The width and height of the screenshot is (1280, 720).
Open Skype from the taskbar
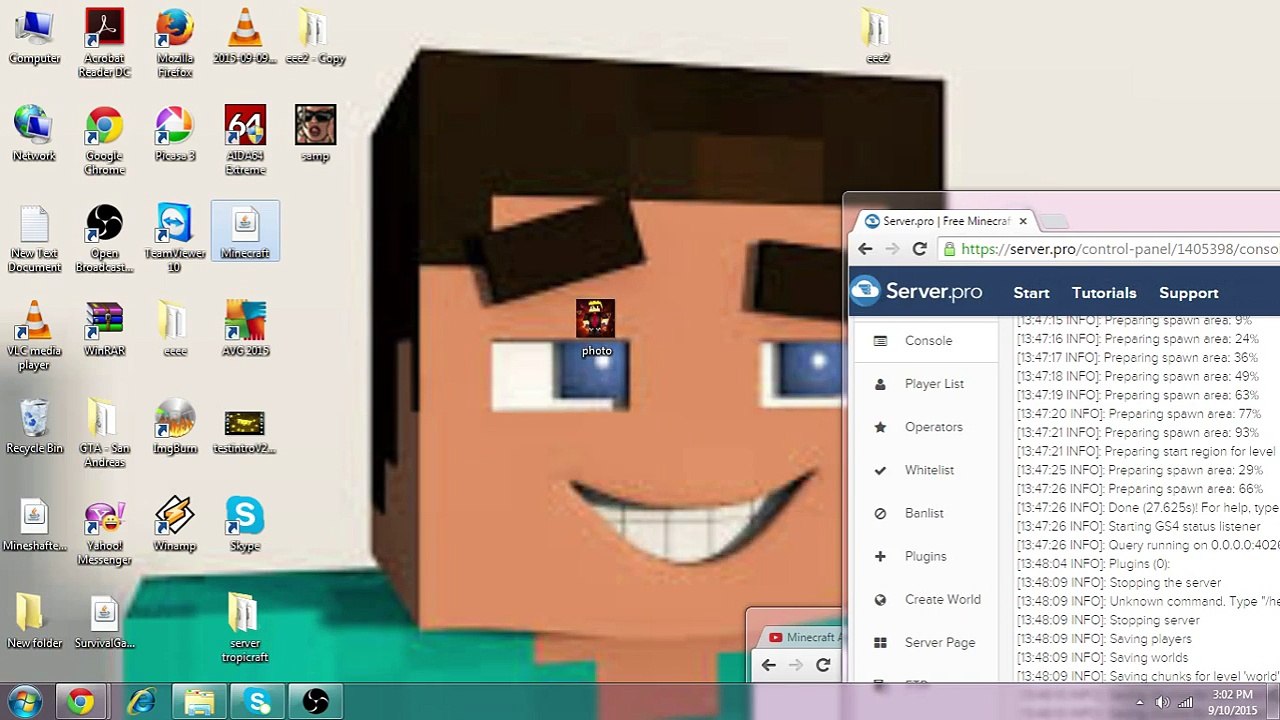[258, 702]
